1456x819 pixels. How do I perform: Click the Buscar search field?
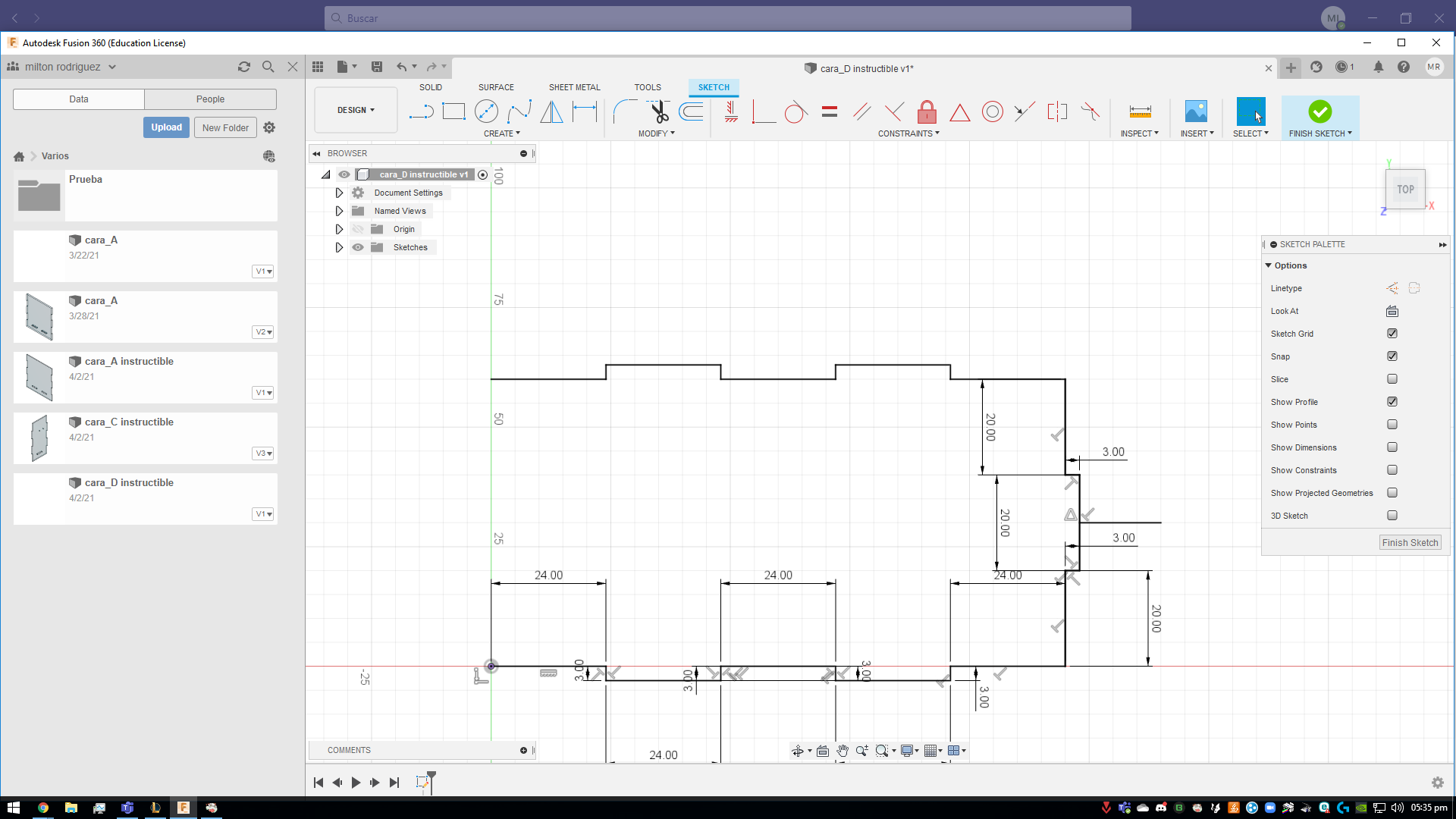[x=728, y=18]
